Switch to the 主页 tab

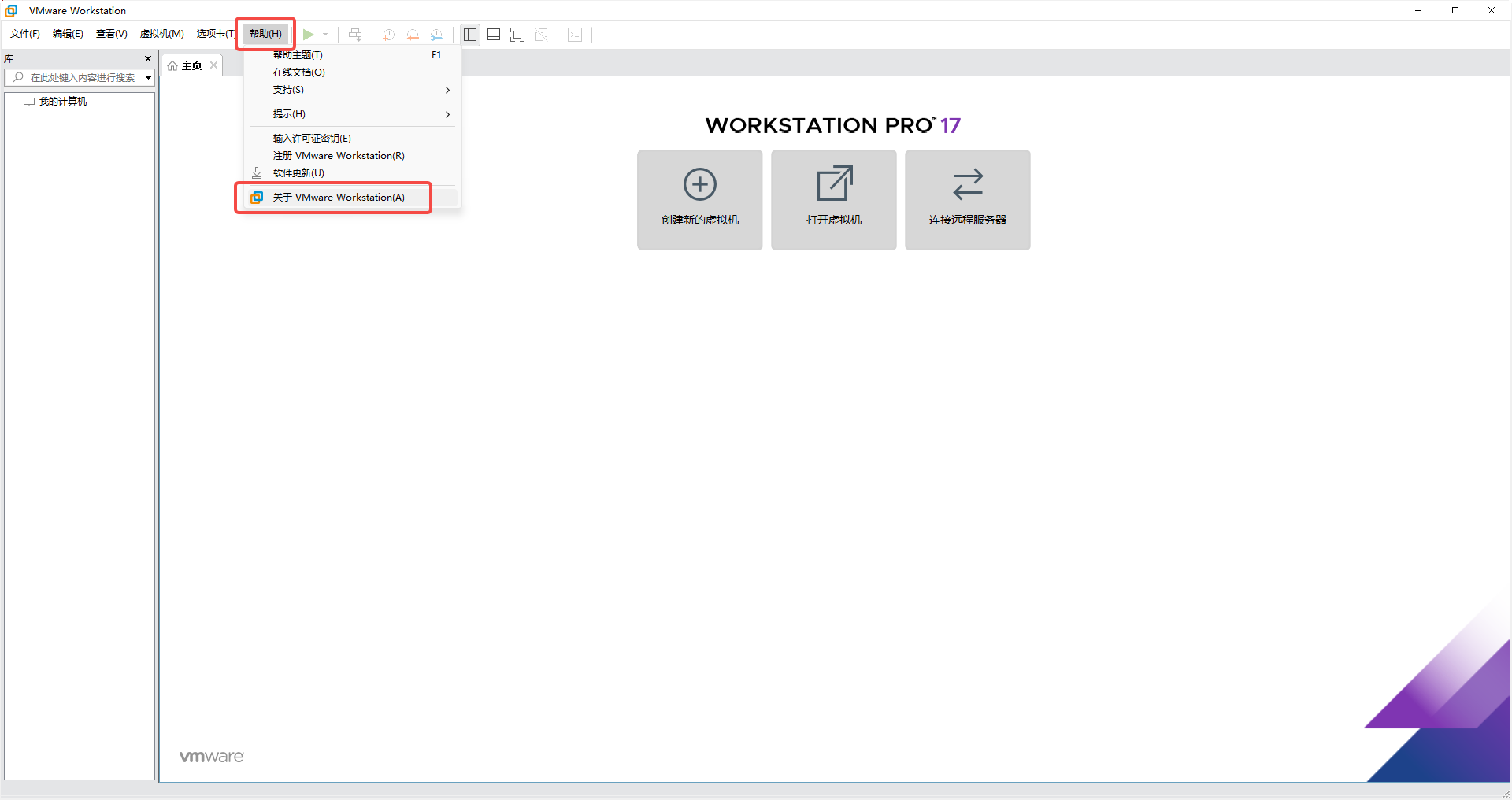[x=191, y=65]
